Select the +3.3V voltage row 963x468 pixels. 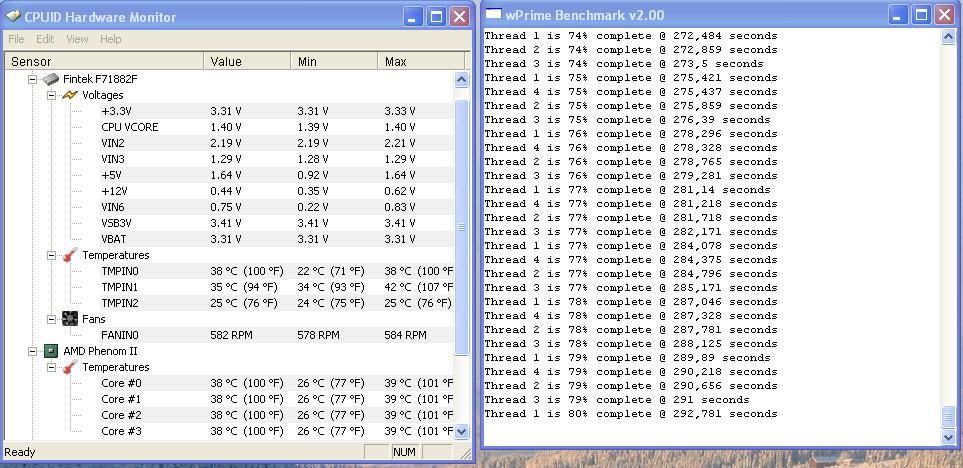click(275, 111)
